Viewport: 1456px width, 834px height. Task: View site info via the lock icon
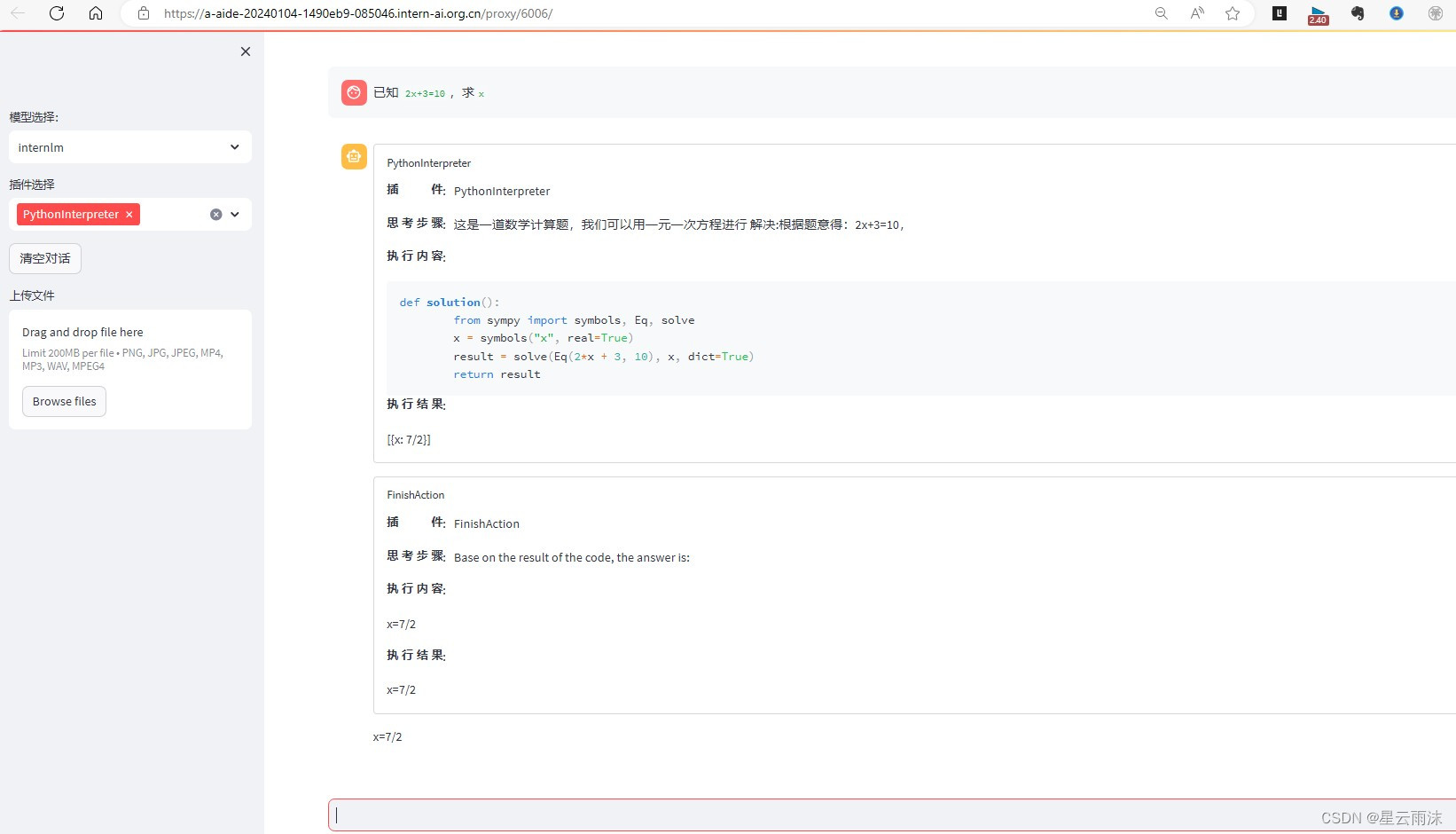(144, 13)
